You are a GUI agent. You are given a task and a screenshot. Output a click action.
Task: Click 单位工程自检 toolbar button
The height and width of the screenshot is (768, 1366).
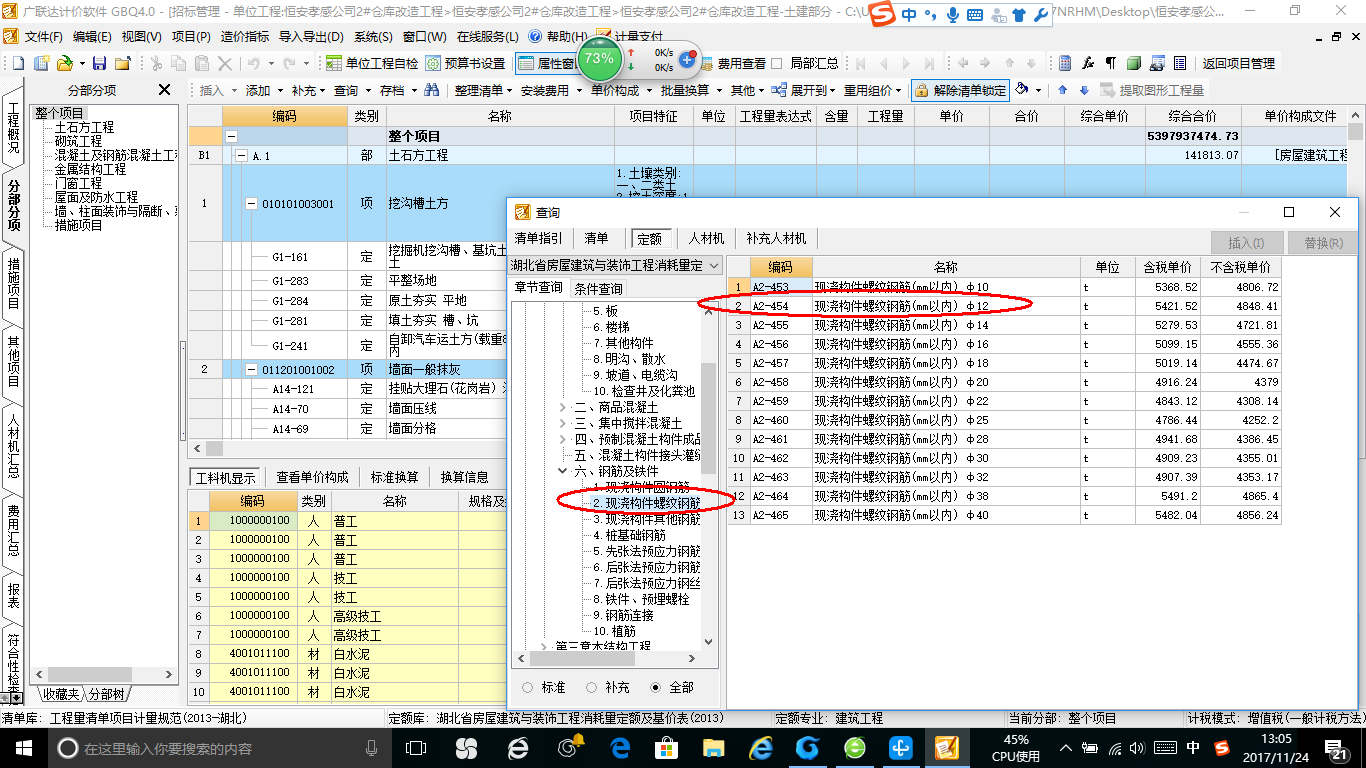[372, 63]
